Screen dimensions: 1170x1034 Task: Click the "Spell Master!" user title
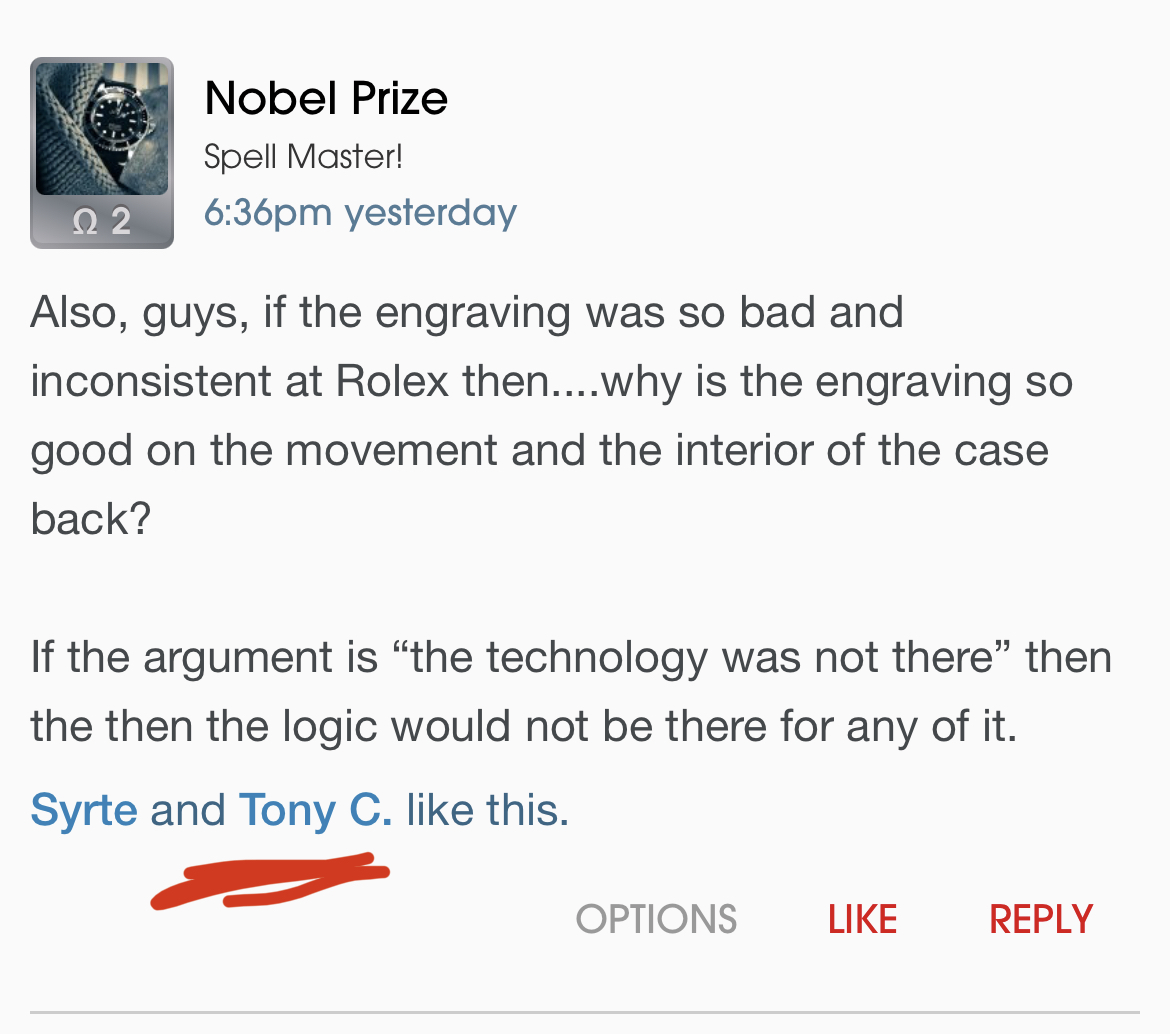tap(303, 157)
